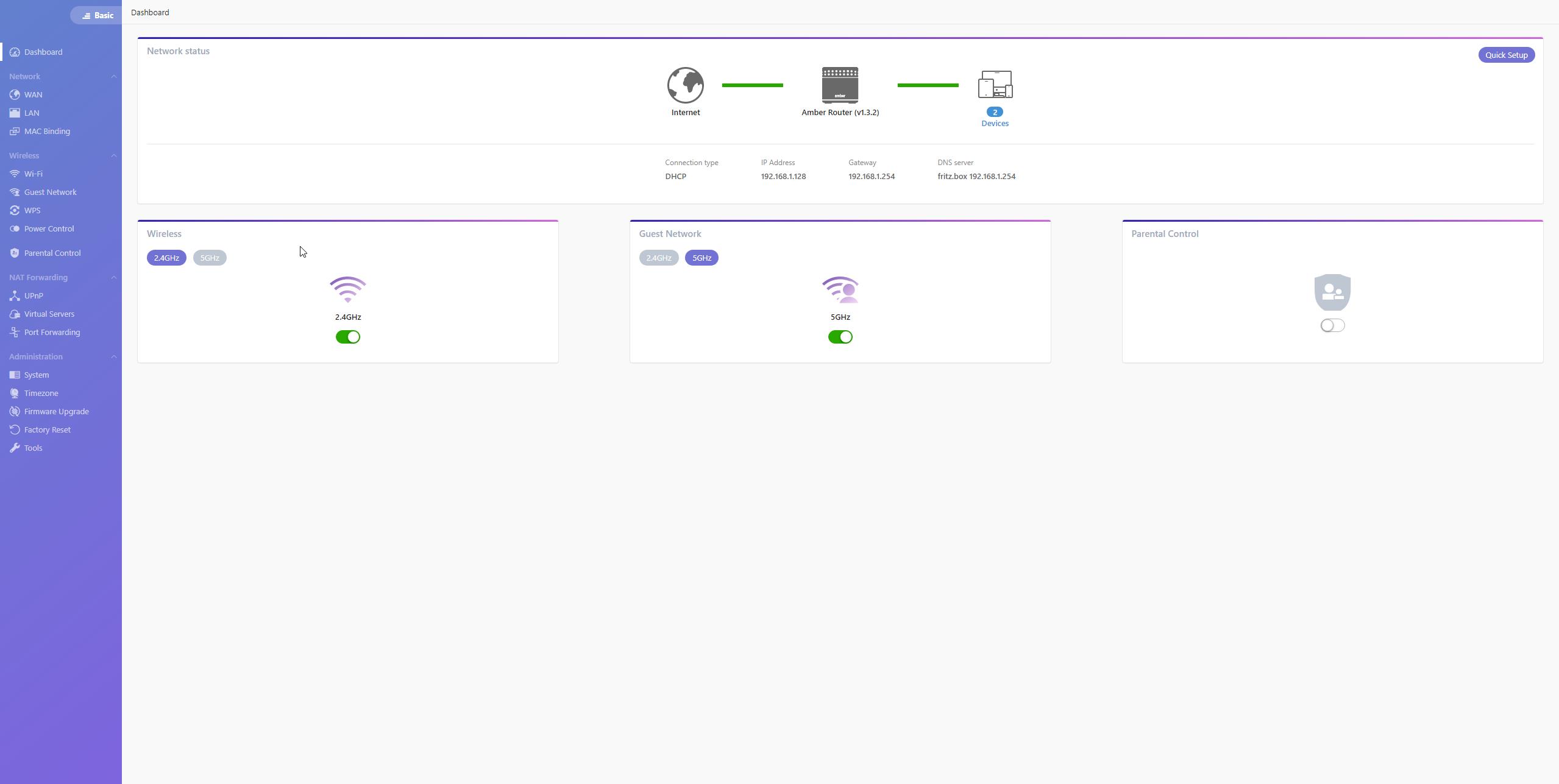Click the Tools wrench icon
The image size is (1559, 784).
[x=15, y=448]
